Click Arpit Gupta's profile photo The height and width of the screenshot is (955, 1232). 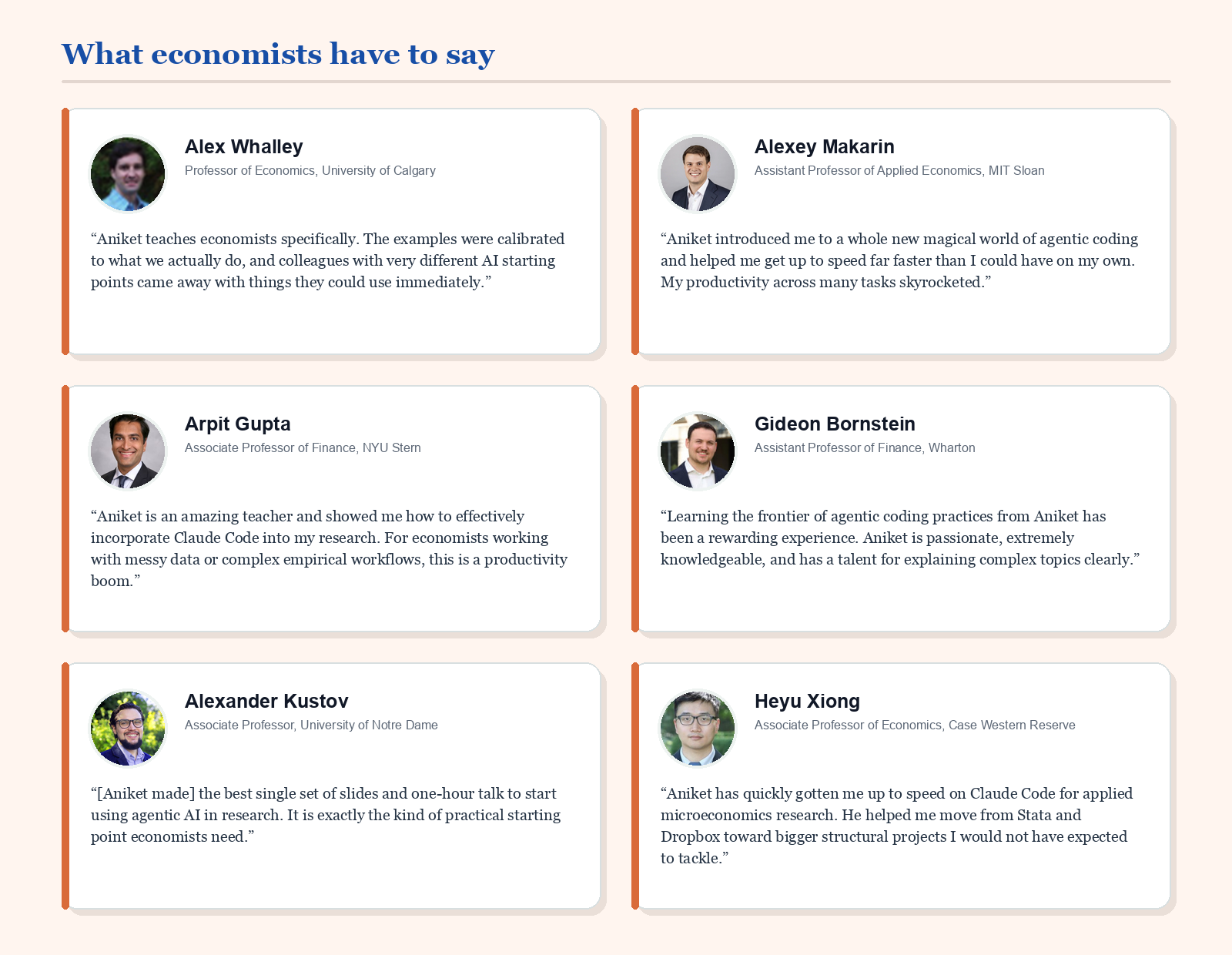click(128, 451)
